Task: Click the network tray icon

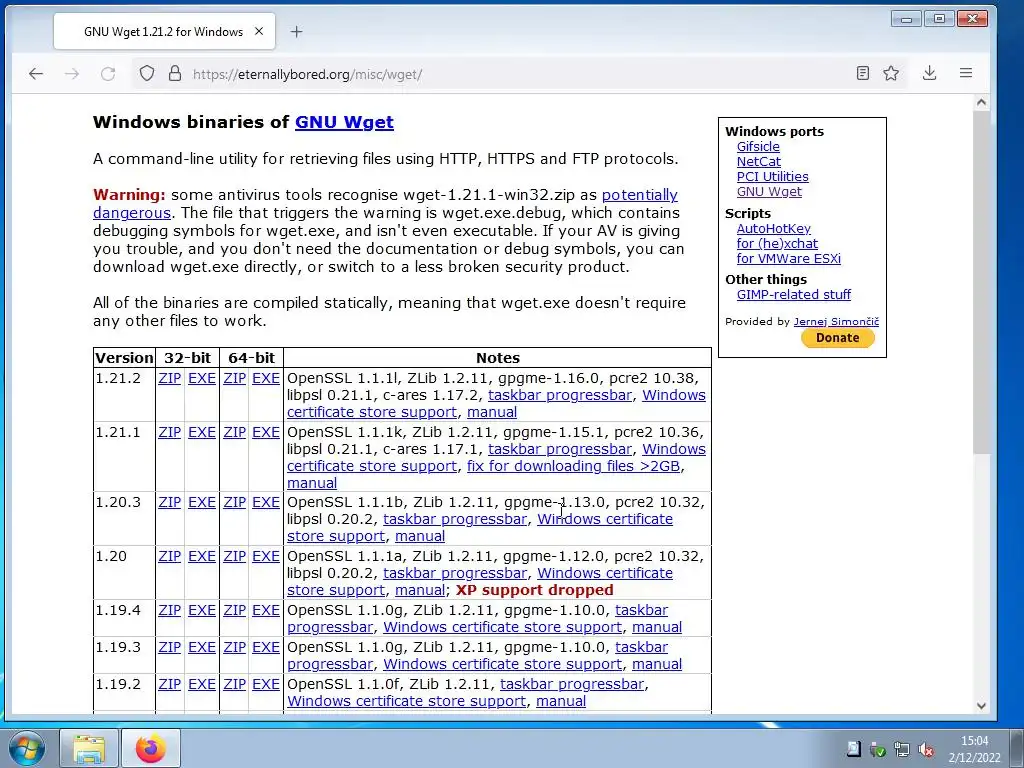Action: [x=901, y=750]
